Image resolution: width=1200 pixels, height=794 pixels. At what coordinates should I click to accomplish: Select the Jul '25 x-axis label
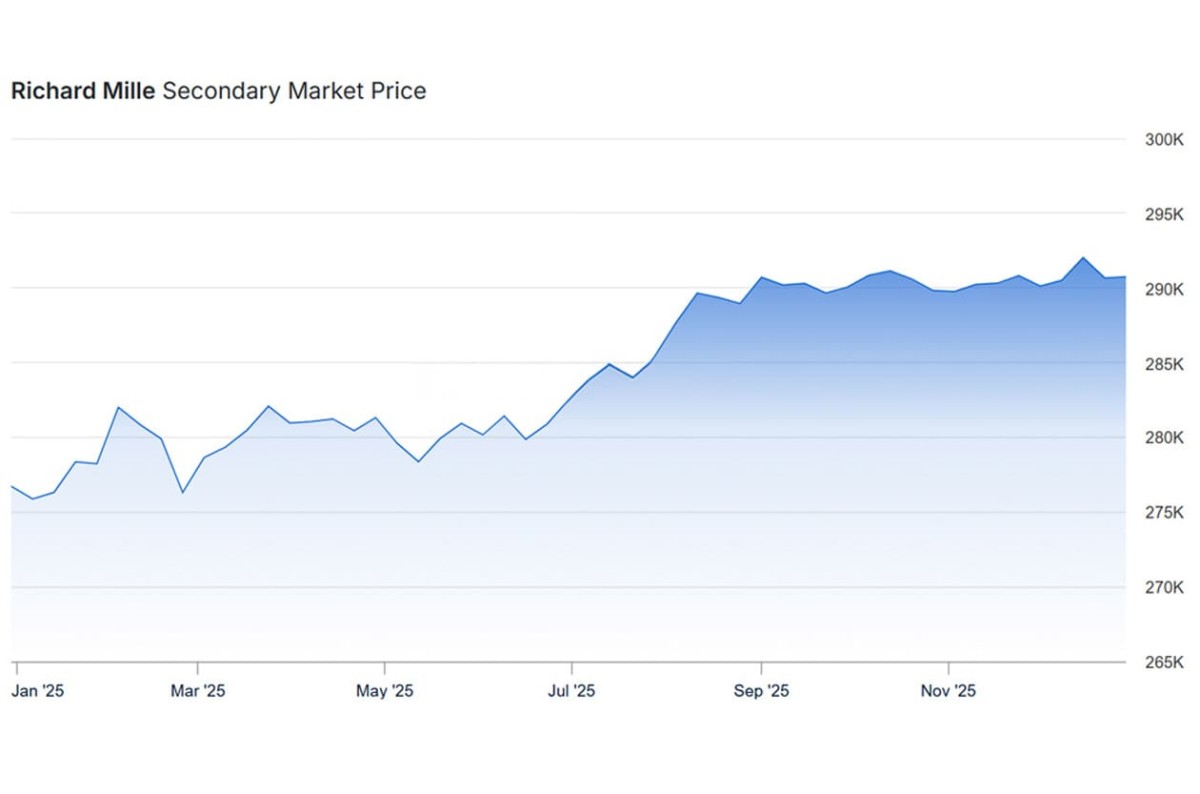pos(572,691)
